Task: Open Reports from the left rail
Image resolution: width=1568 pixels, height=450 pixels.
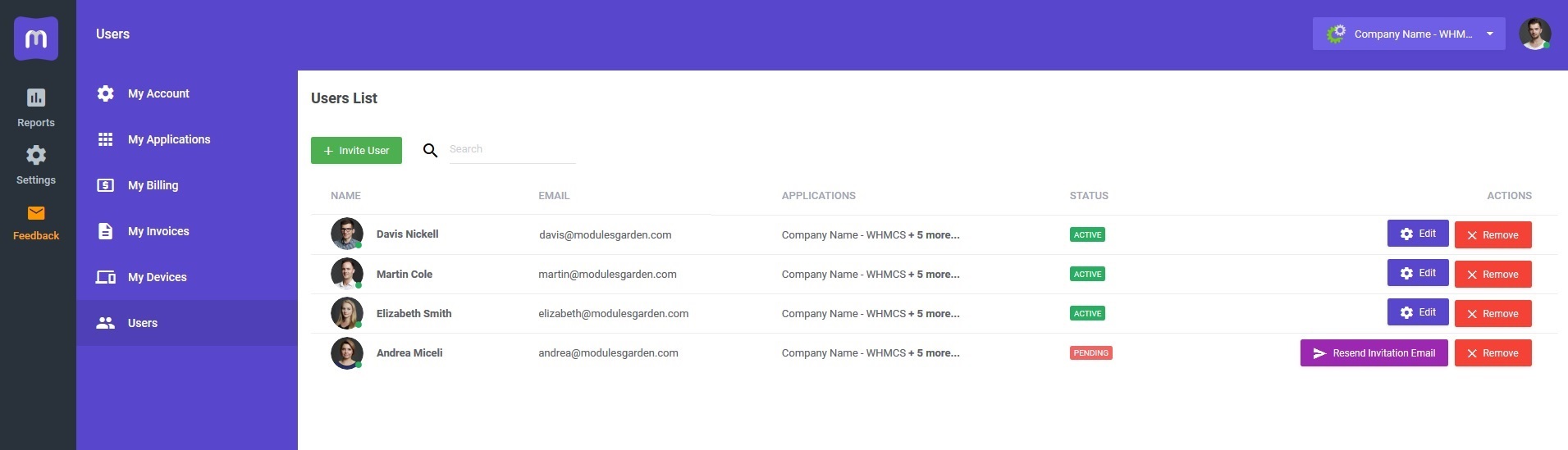Action: point(36,107)
